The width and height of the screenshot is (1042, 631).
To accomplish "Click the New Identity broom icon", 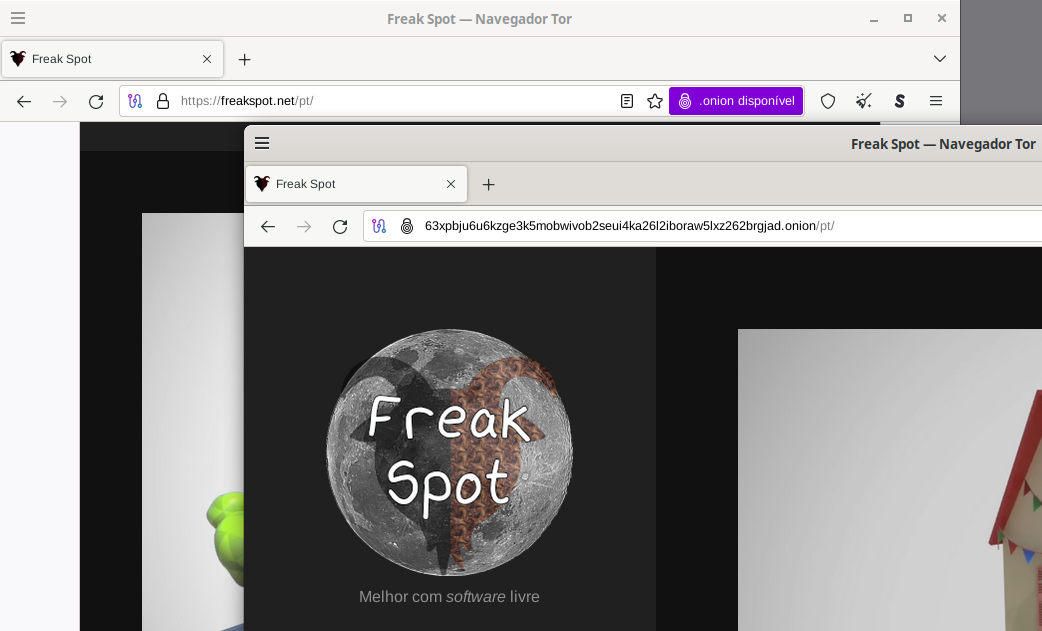I will tap(864, 101).
